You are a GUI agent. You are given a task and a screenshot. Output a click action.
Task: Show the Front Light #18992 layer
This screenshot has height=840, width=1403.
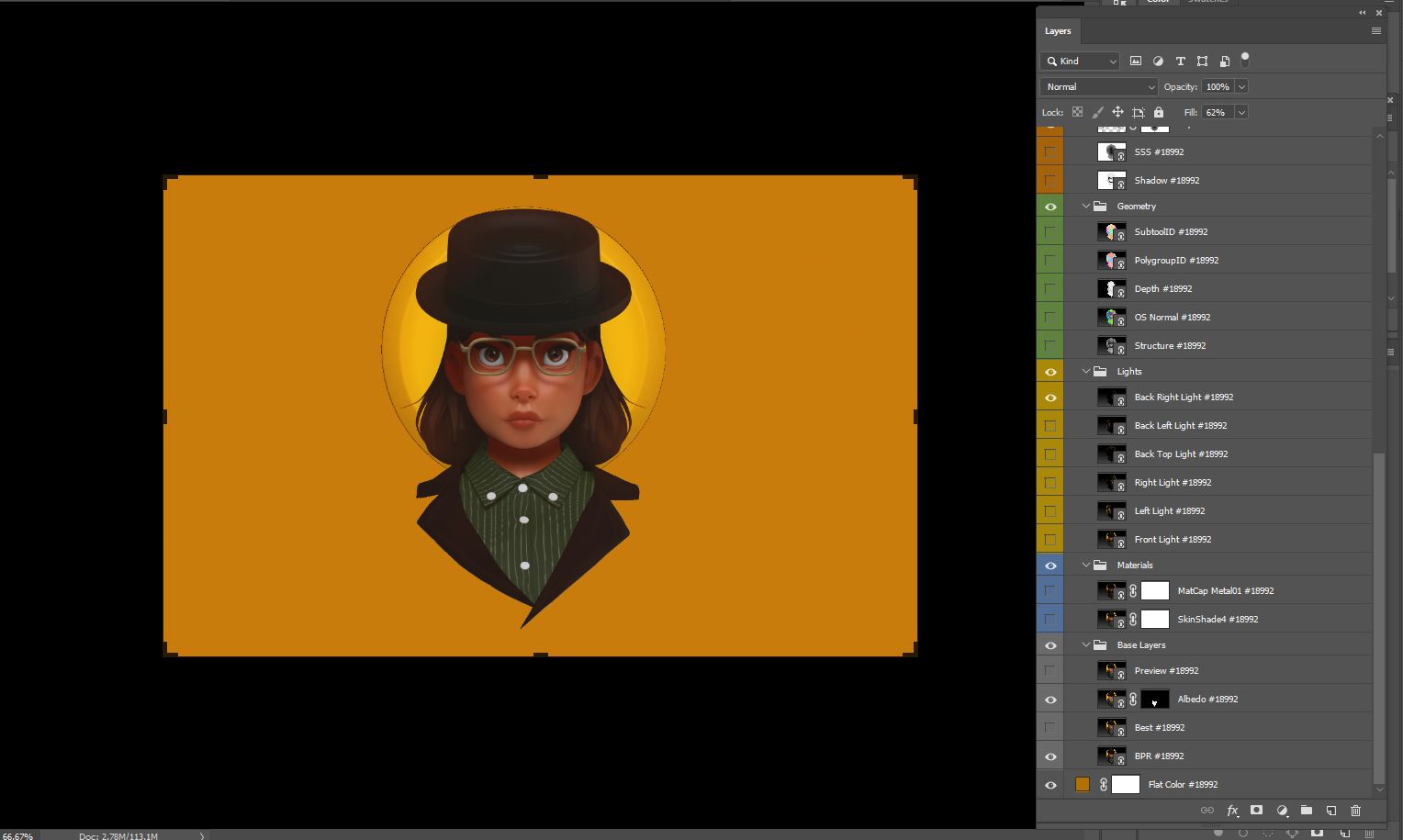1050,540
